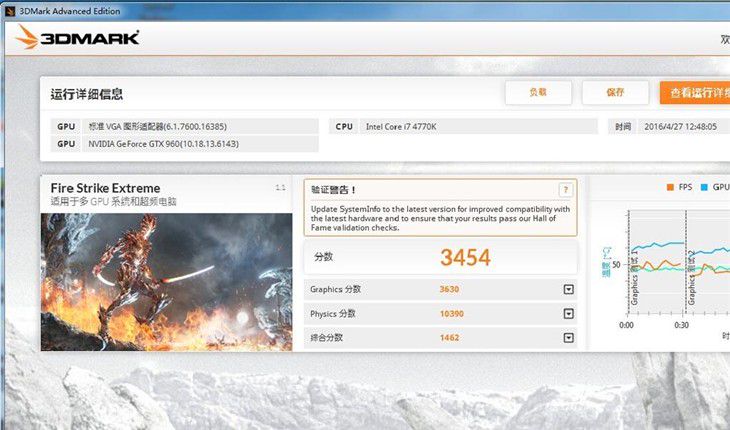The image size is (730, 430).
Task: Open the validation warning help question mark
Action: tap(566, 190)
